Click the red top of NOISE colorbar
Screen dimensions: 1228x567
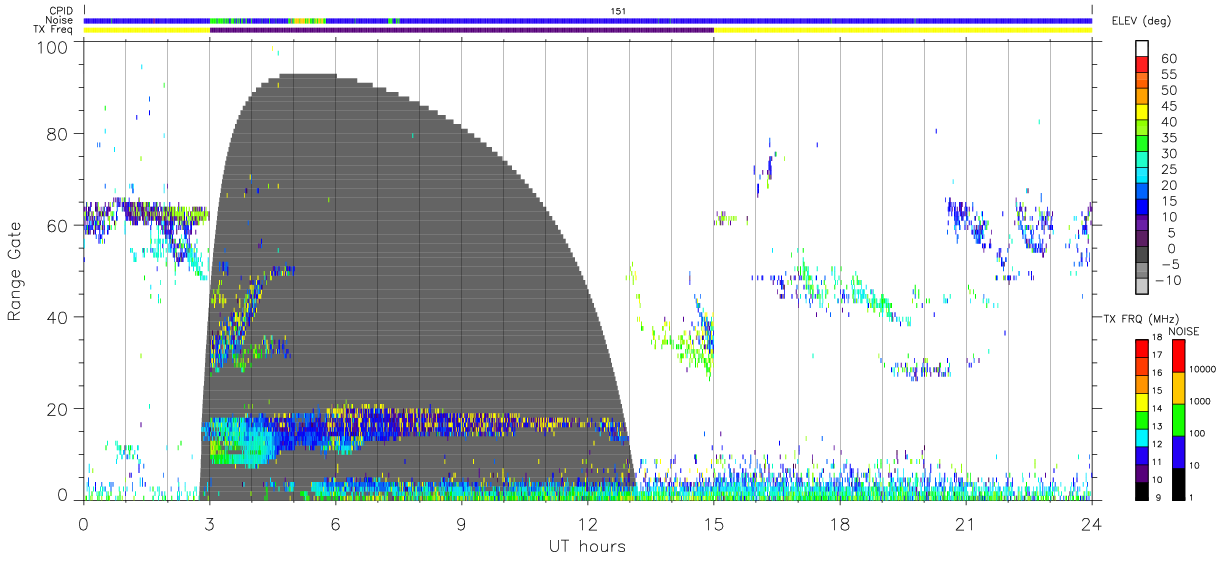click(1178, 356)
